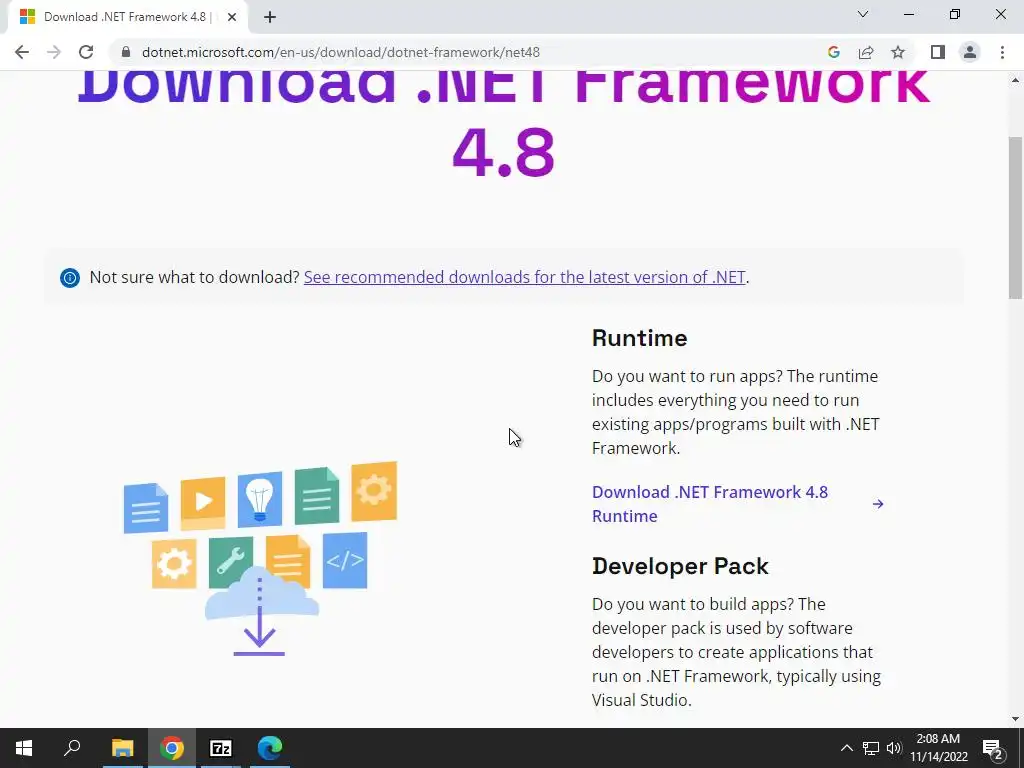Bookmark this page with star icon

coord(898,52)
